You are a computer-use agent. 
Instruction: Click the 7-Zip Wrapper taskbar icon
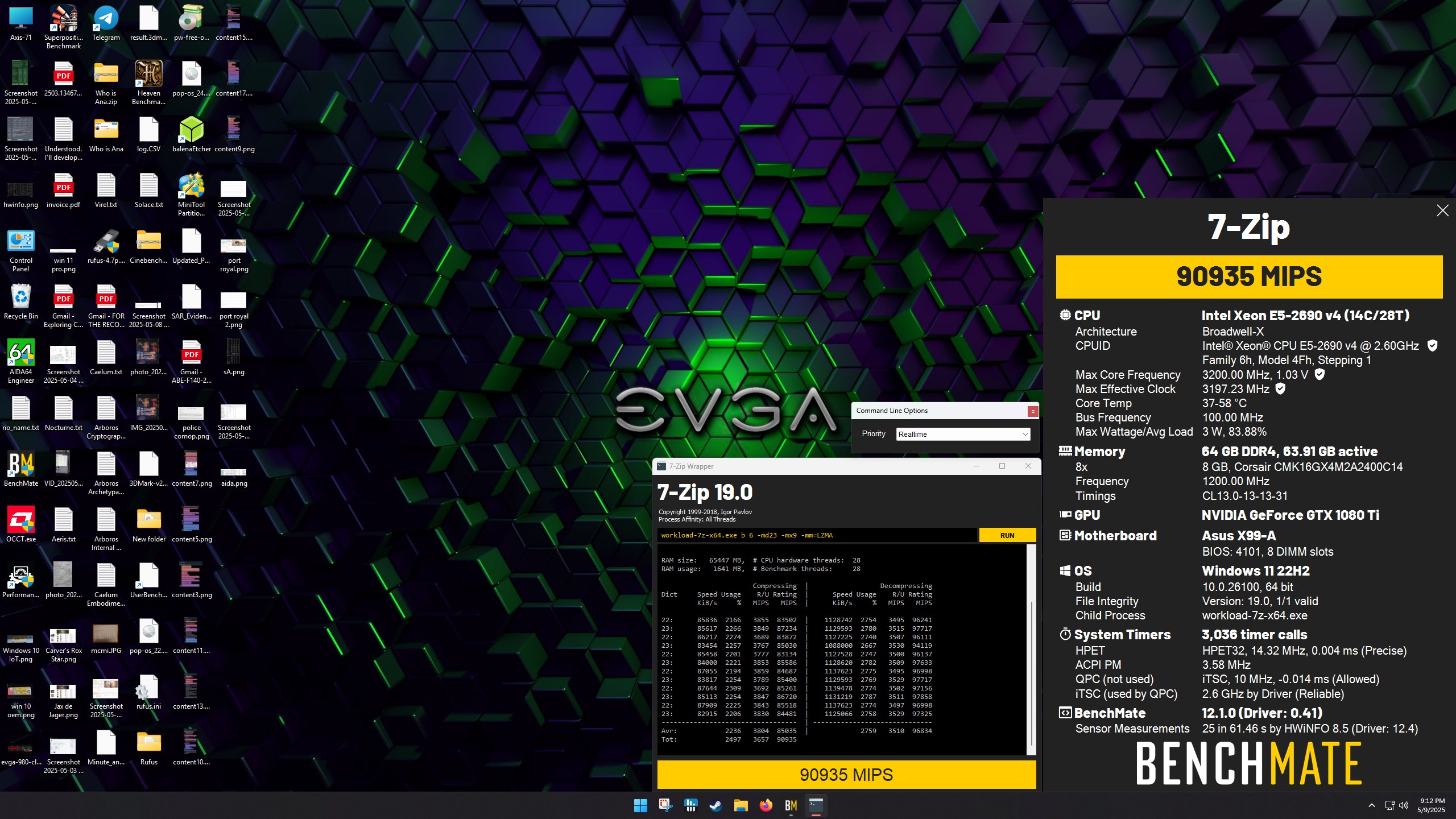point(816,805)
